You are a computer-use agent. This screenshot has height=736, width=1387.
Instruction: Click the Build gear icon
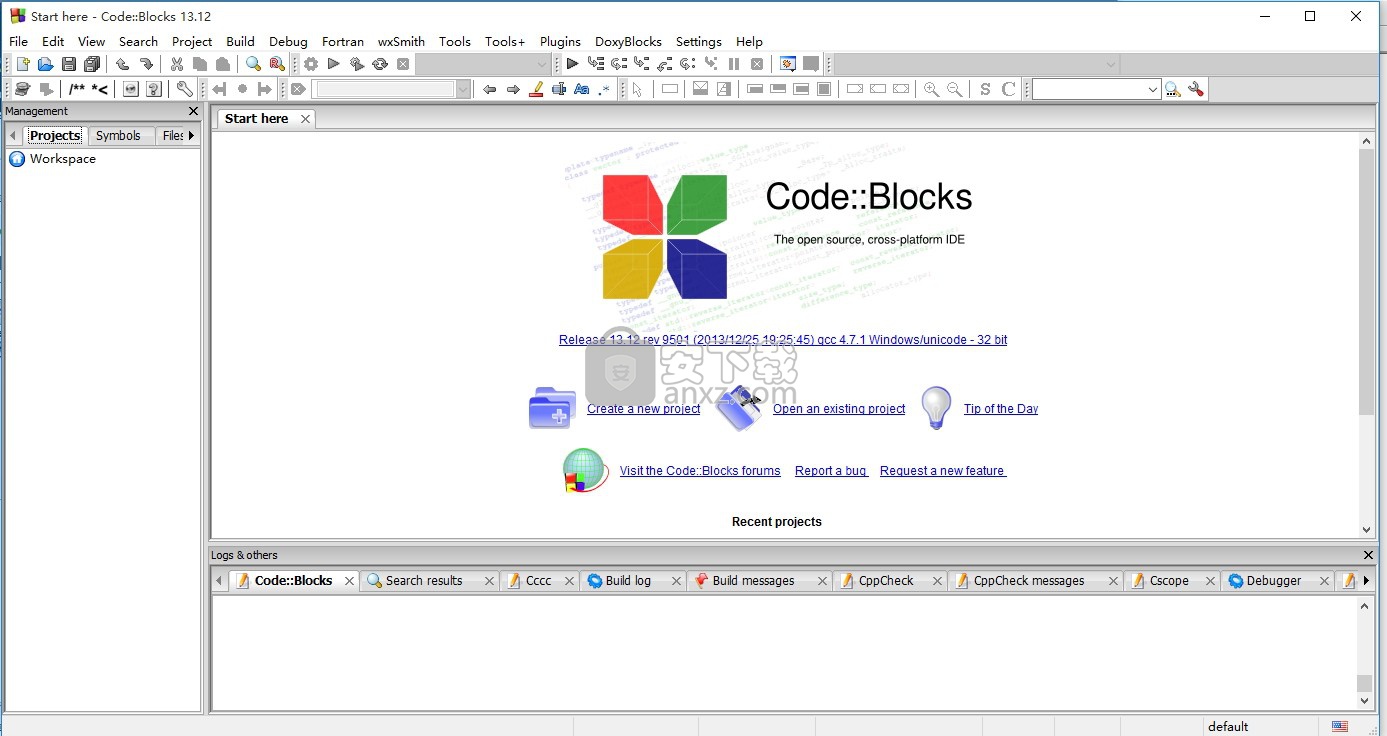pyautogui.click(x=311, y=64)
